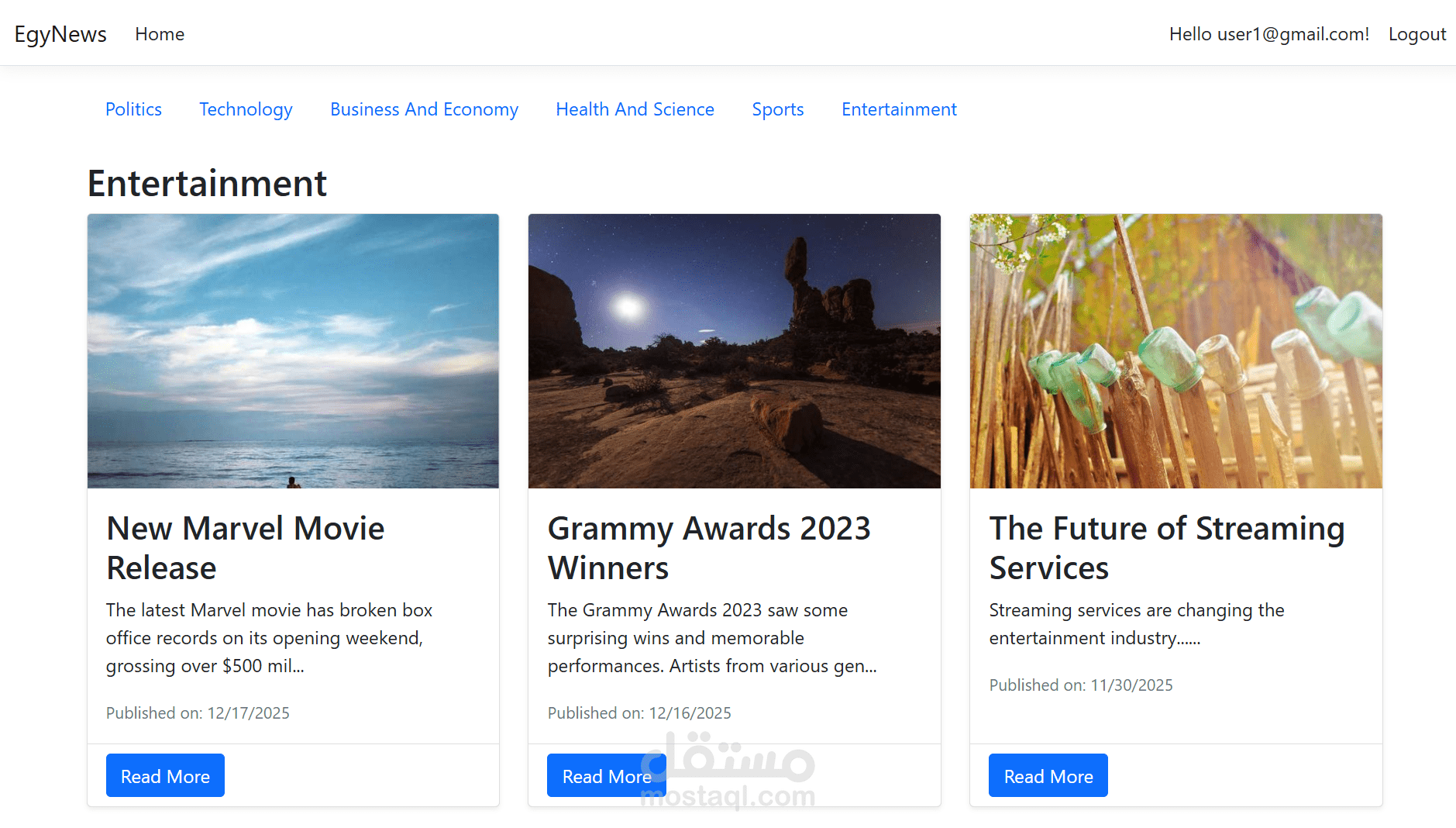Open the EgyNews brand logo link
The width and height of the screenshot is (1456, 828).
60,34
